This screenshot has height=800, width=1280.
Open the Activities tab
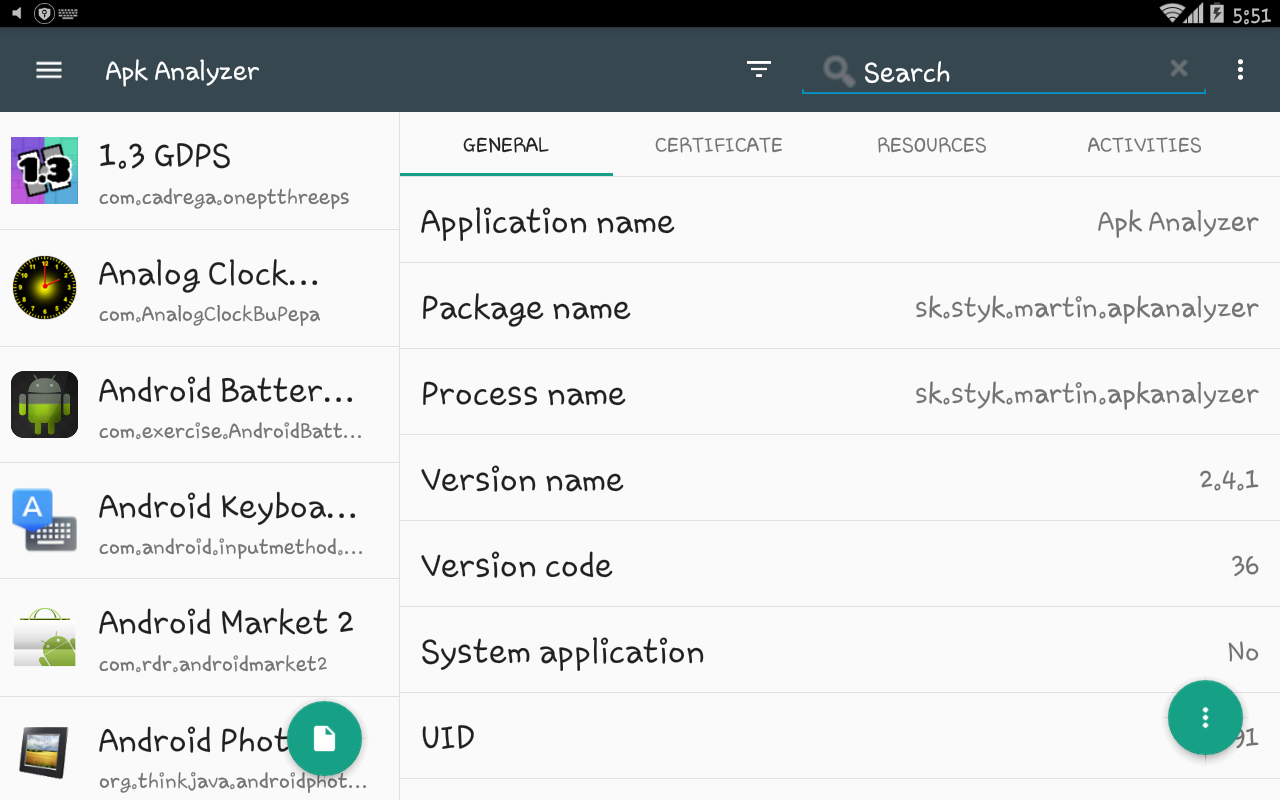coord(1144,145)
